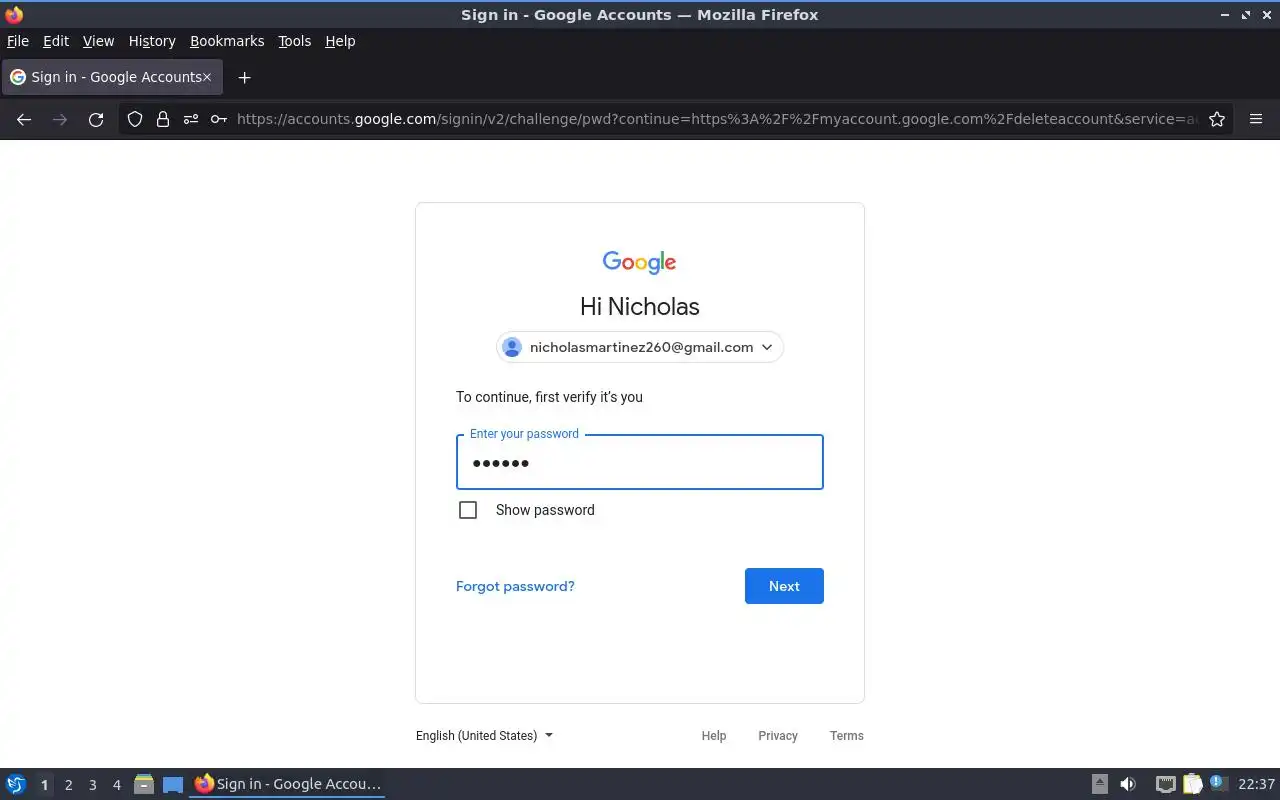The width and height of the screenshot is (1280, 800).
Task: Click the Google logo
Action: (x=640, y=262)
